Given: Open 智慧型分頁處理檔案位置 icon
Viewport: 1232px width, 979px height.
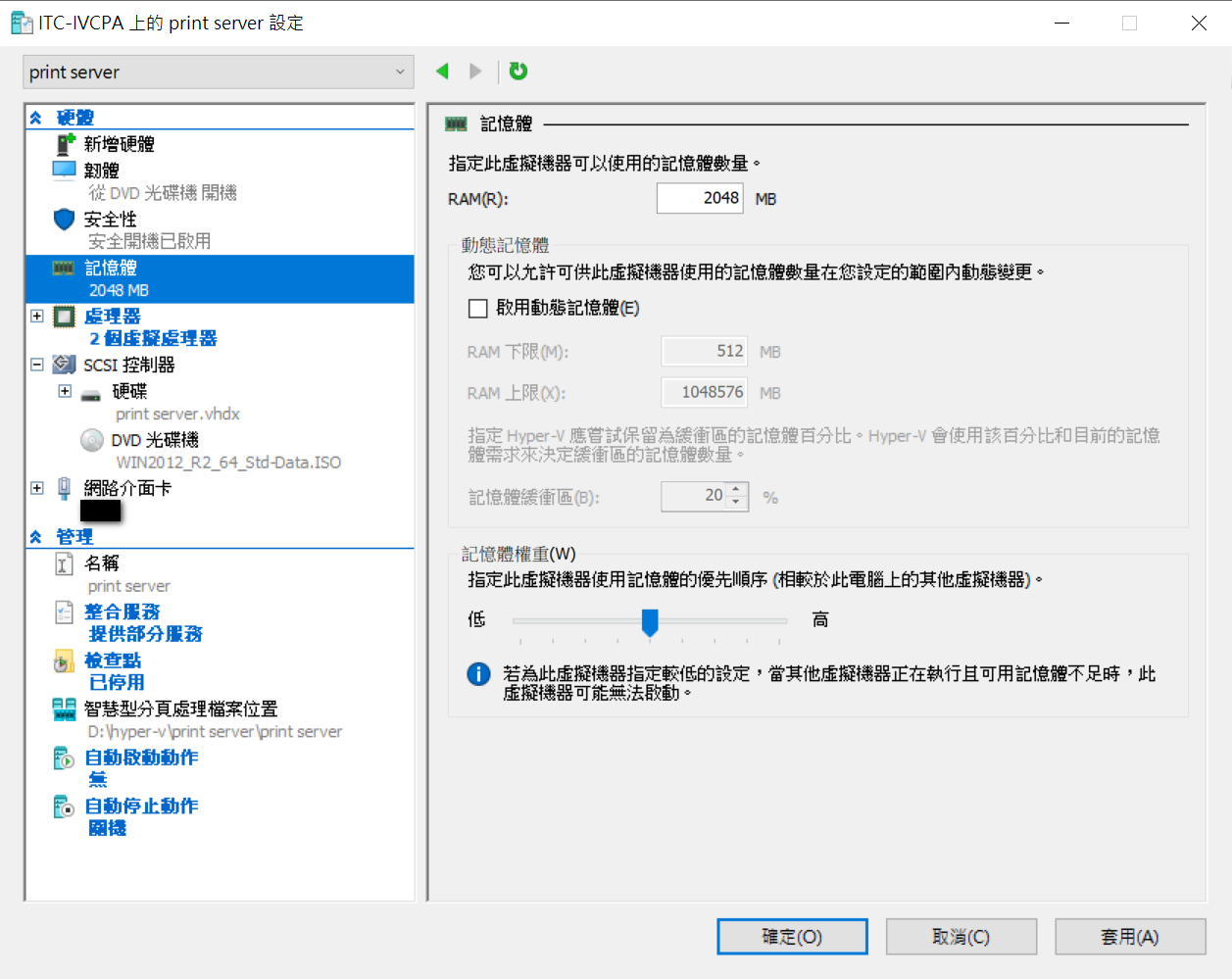Looking at the screenshot, I should click(64, 710).
